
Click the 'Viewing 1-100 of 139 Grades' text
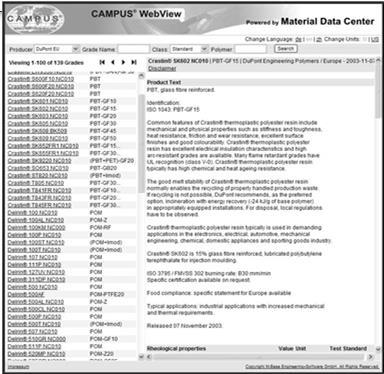click(46, 63)
